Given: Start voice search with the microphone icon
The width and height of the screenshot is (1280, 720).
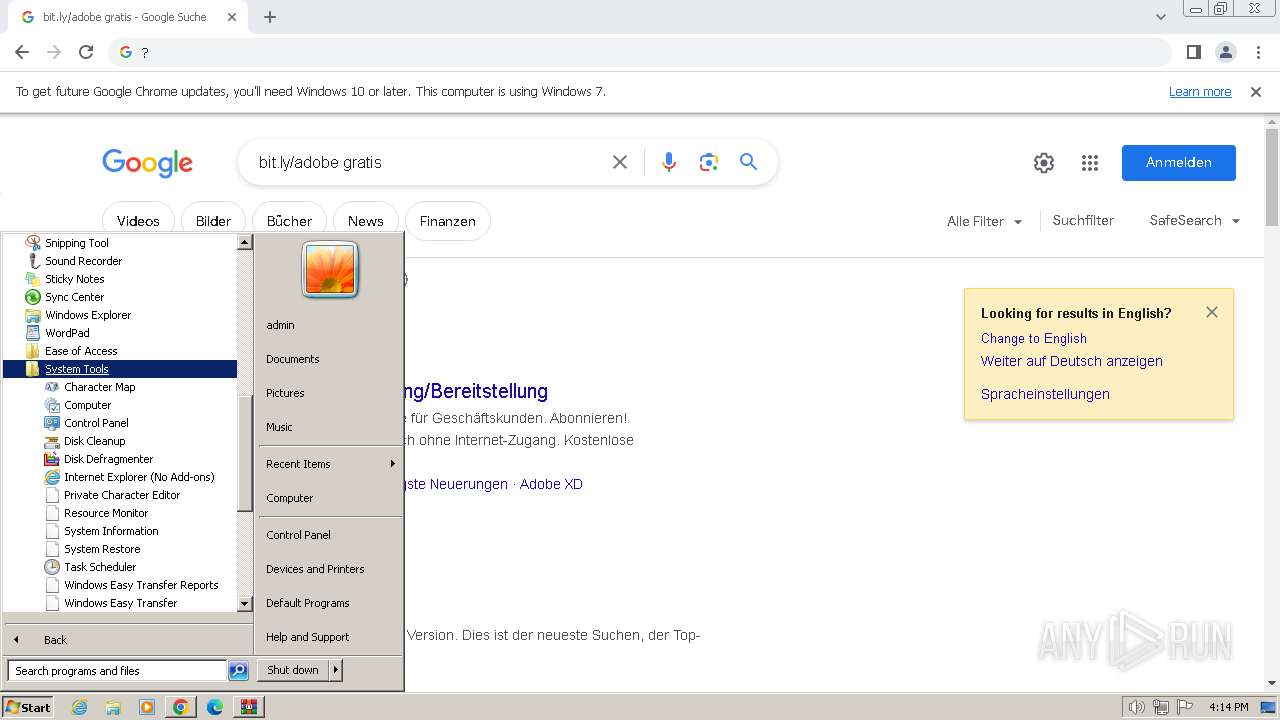Looking at the screenshot, I should (669, 162).
